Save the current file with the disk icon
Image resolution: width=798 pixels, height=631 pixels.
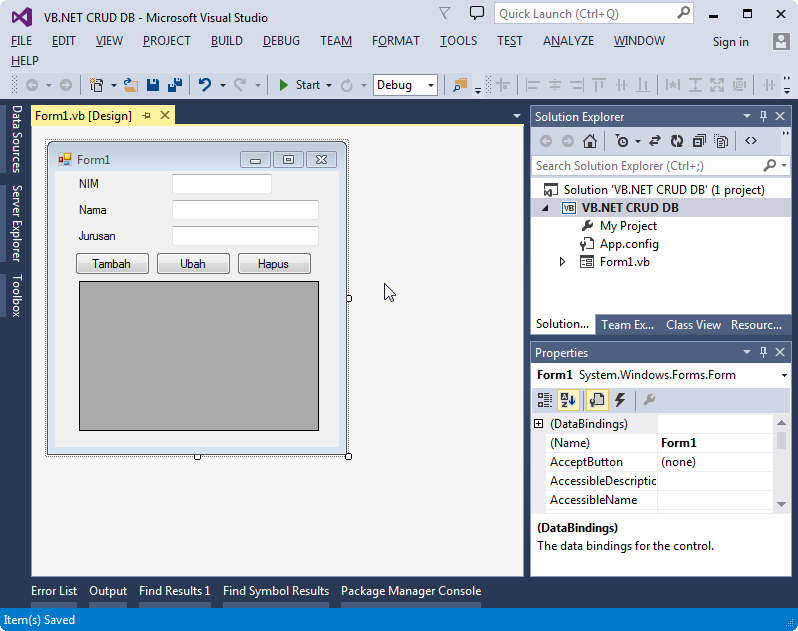pos(153,85)
